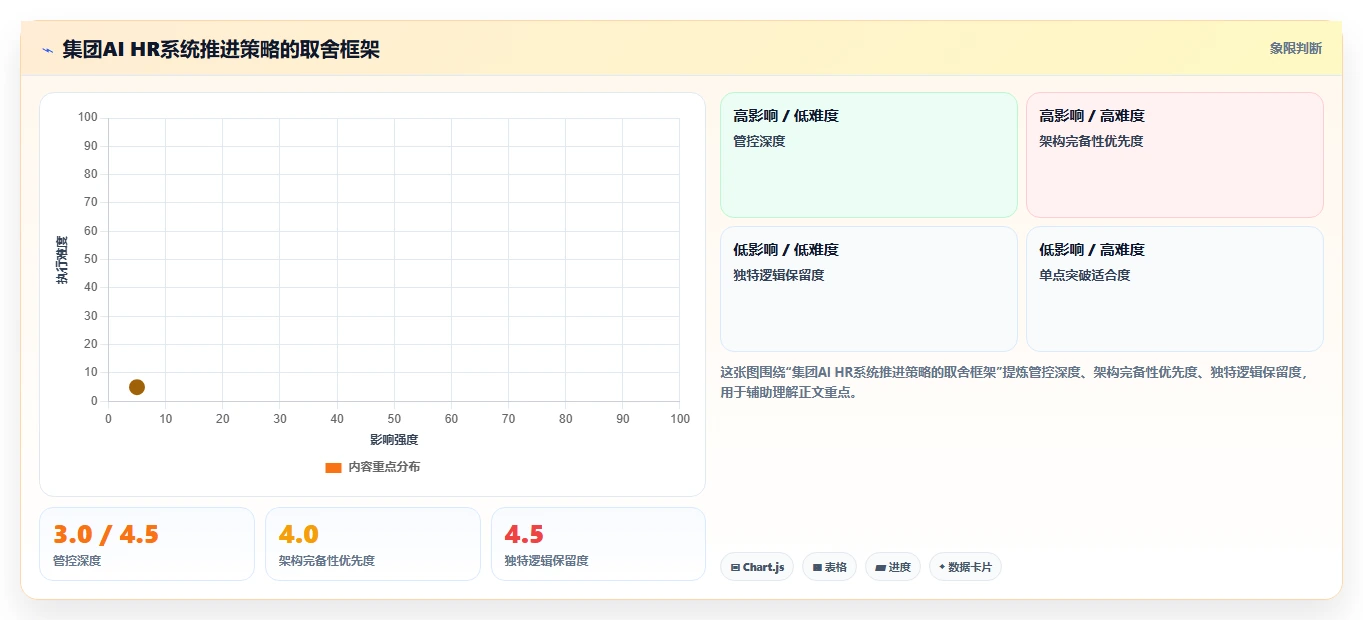
Task: Click the sparkle icon in 数据卡片 chip
Action: tap(942, 567)
